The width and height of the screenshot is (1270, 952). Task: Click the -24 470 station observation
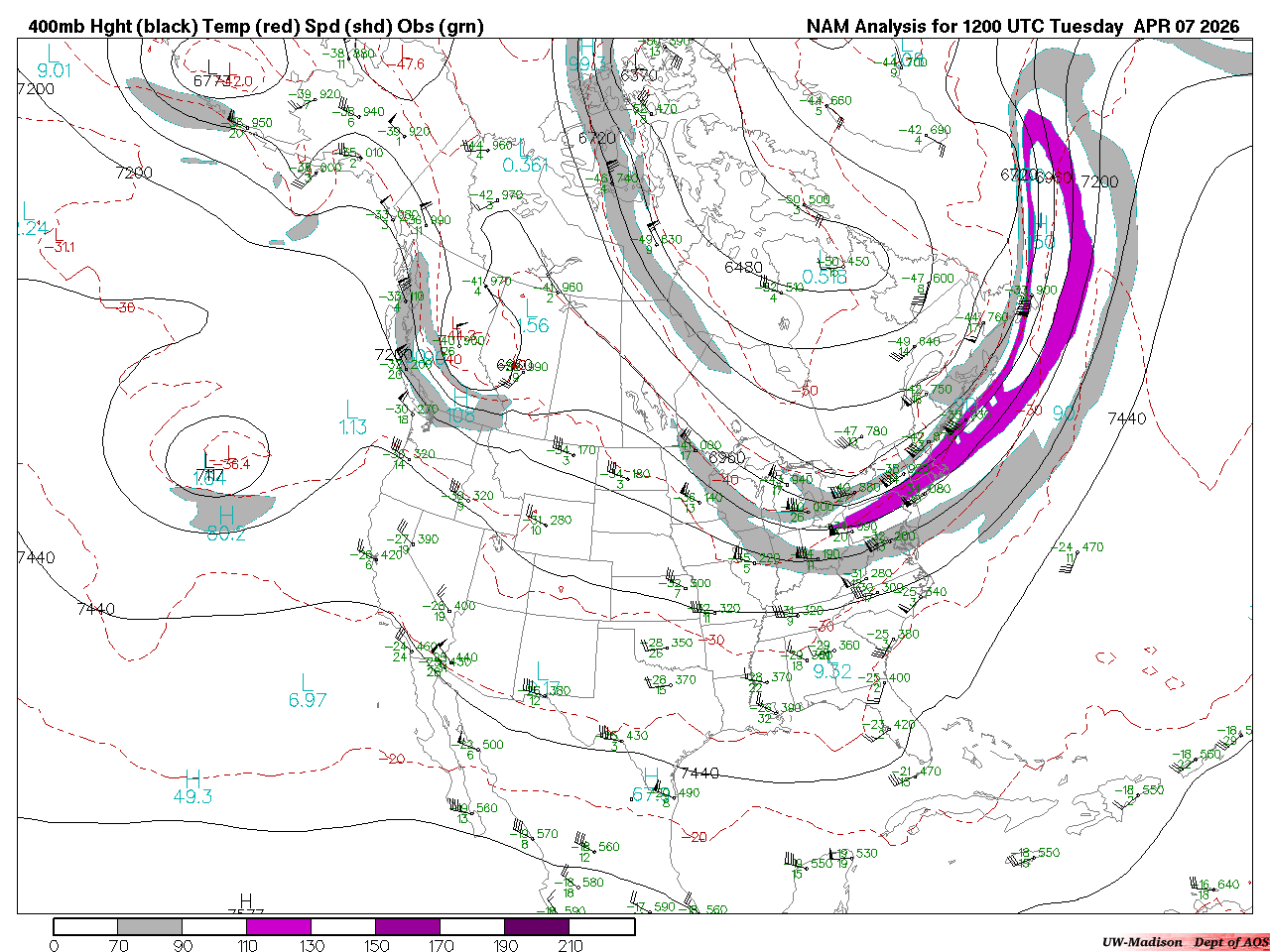coord(1079,547)
